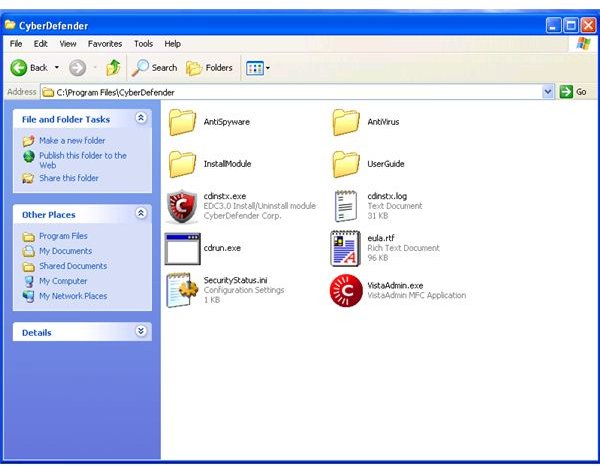The image size is (600, 466).
Task: Go to My Documents link
Action: 66,251
